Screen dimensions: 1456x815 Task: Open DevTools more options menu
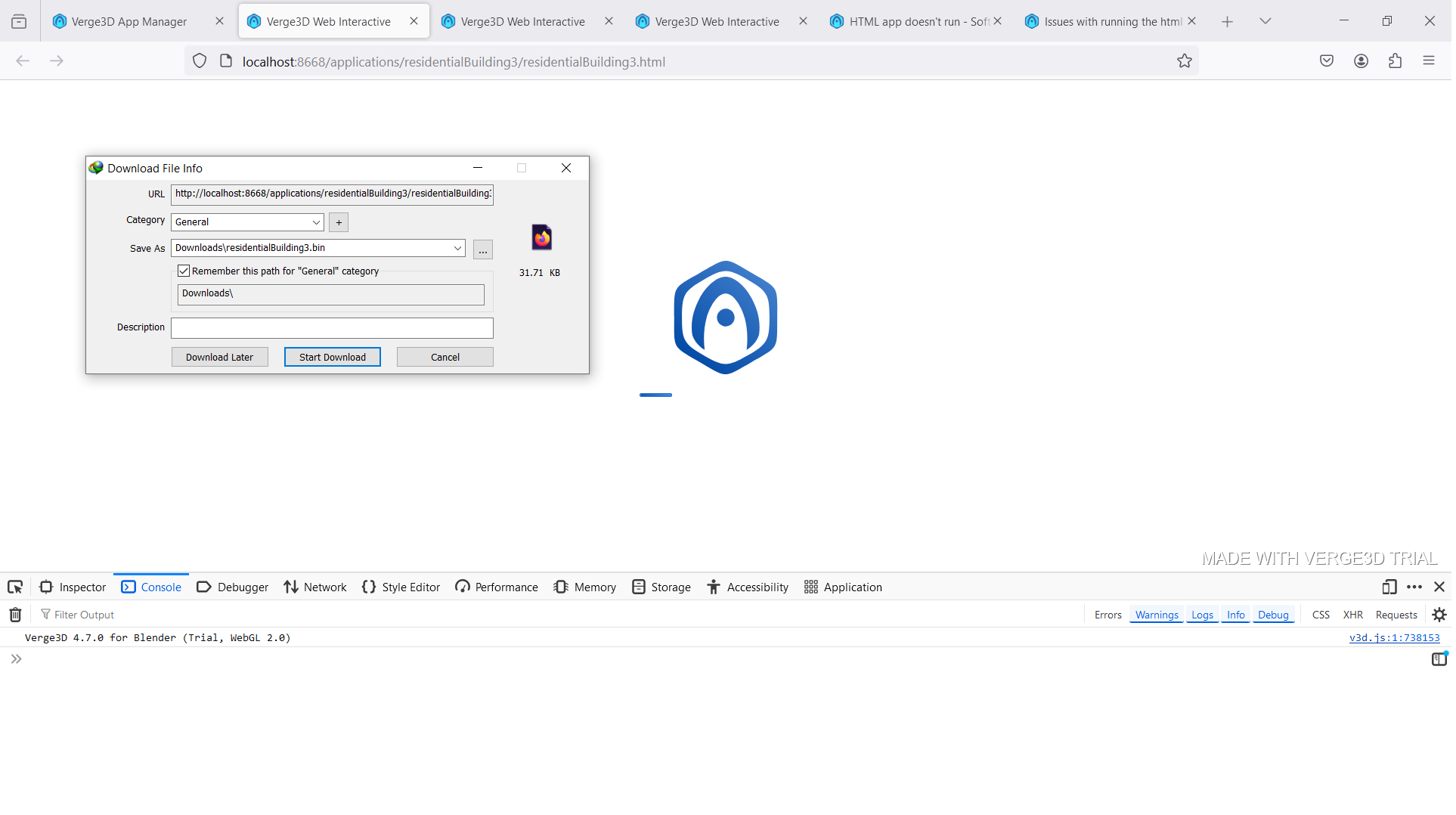click(1414, 587)
